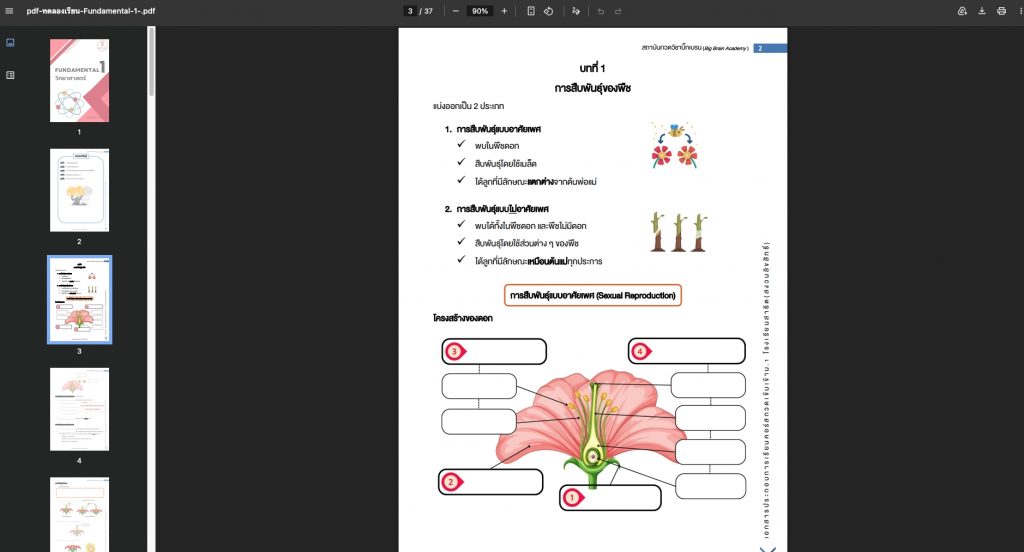
Task: Open the more actions three-dot menu
Action: tap(1017, 11)
